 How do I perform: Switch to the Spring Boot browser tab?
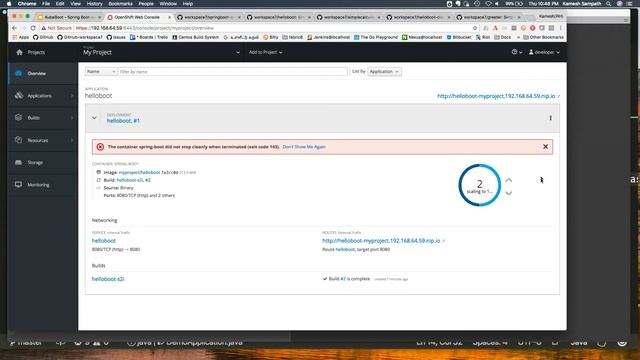68,17
